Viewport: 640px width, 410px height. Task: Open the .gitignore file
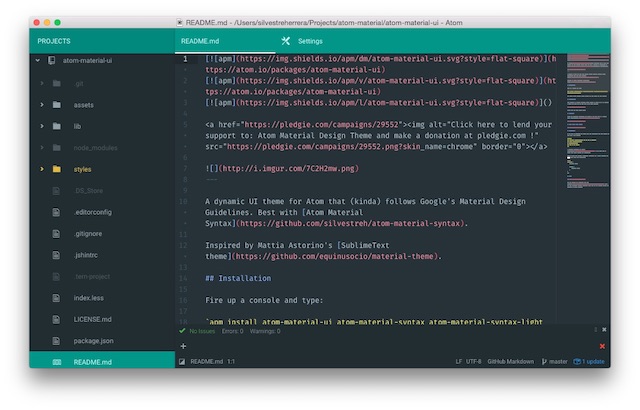[x=88, y=234]
